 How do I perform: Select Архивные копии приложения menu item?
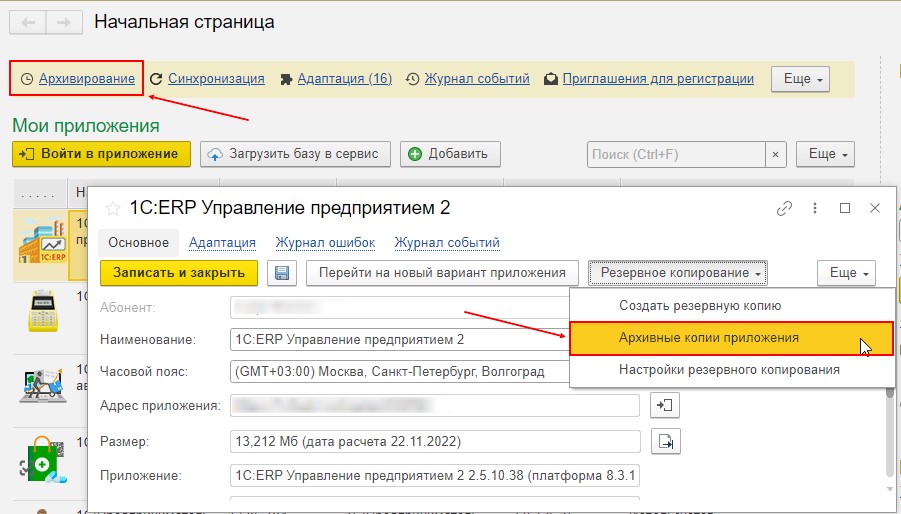[732, 338]
